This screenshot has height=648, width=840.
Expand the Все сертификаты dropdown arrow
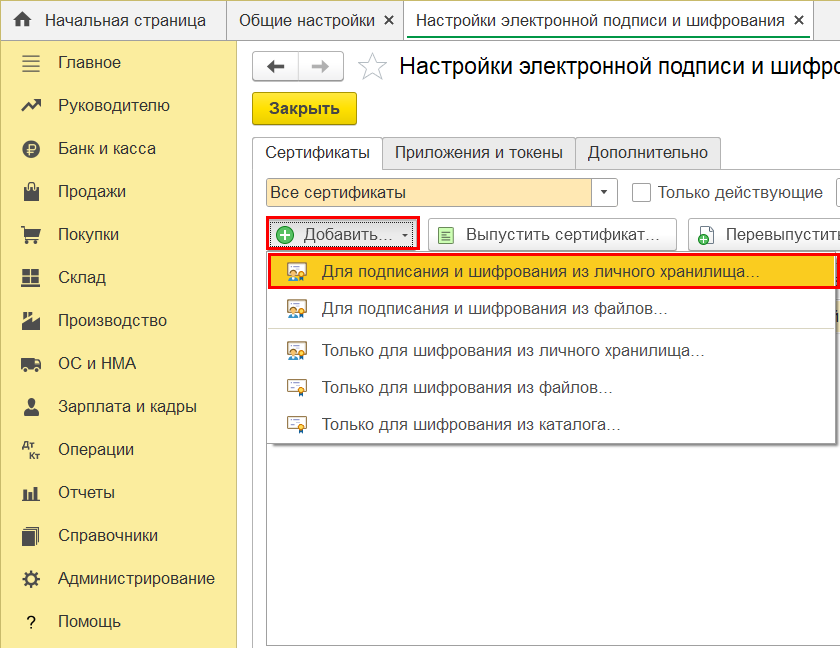tap(604, 192)
